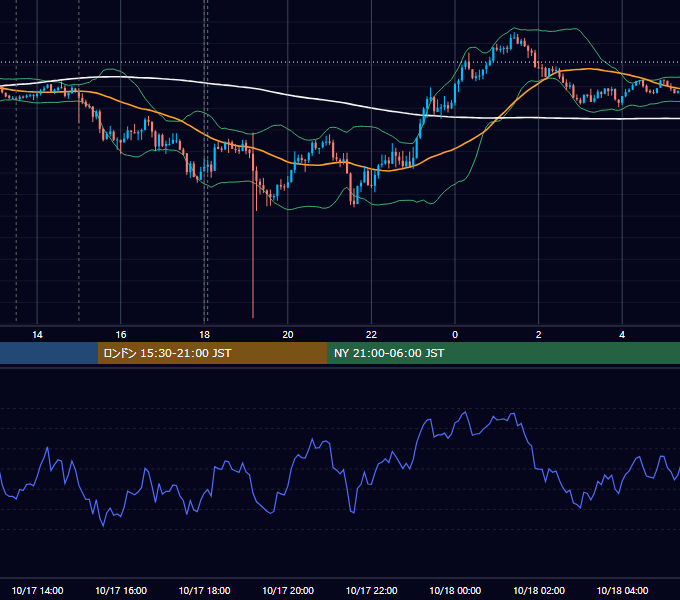Click the 10/18 04:00 date label
Image resolution: width=680 pixels, height=600 pixels.
click(622, 590)
